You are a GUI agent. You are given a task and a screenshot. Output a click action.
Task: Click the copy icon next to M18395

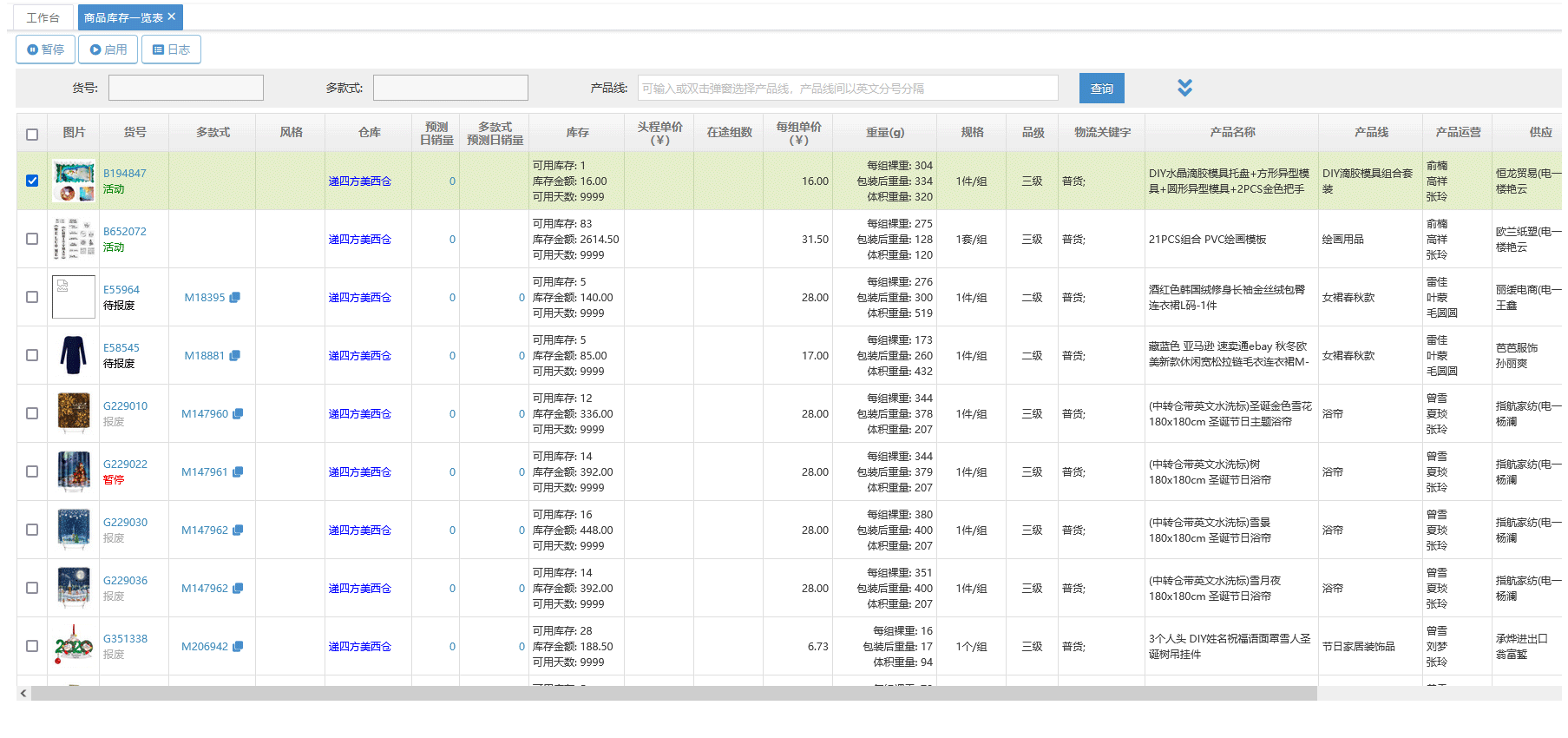(234, 298)
